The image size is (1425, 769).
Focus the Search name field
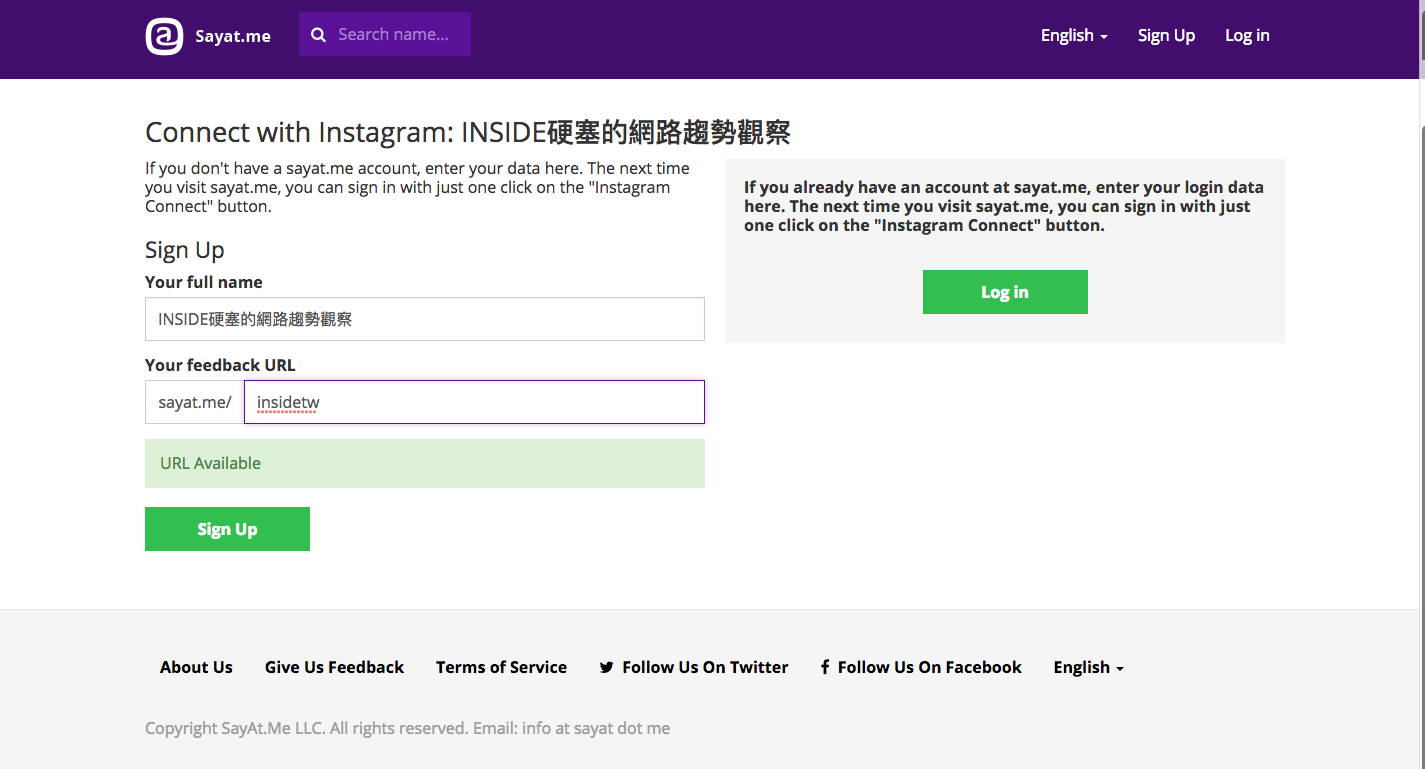pyautogui.click(x=385, y=34)
